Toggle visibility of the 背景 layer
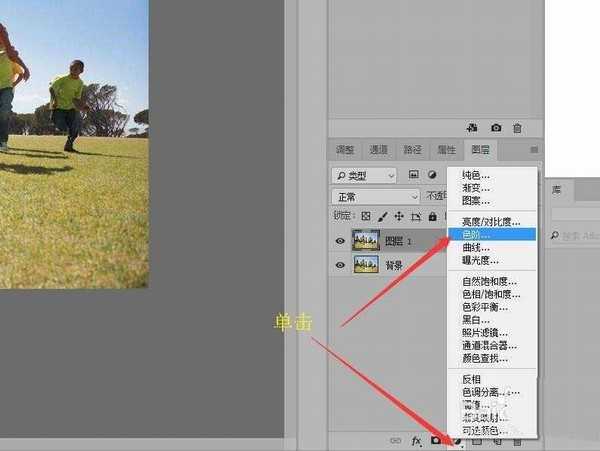 [341, 265]
